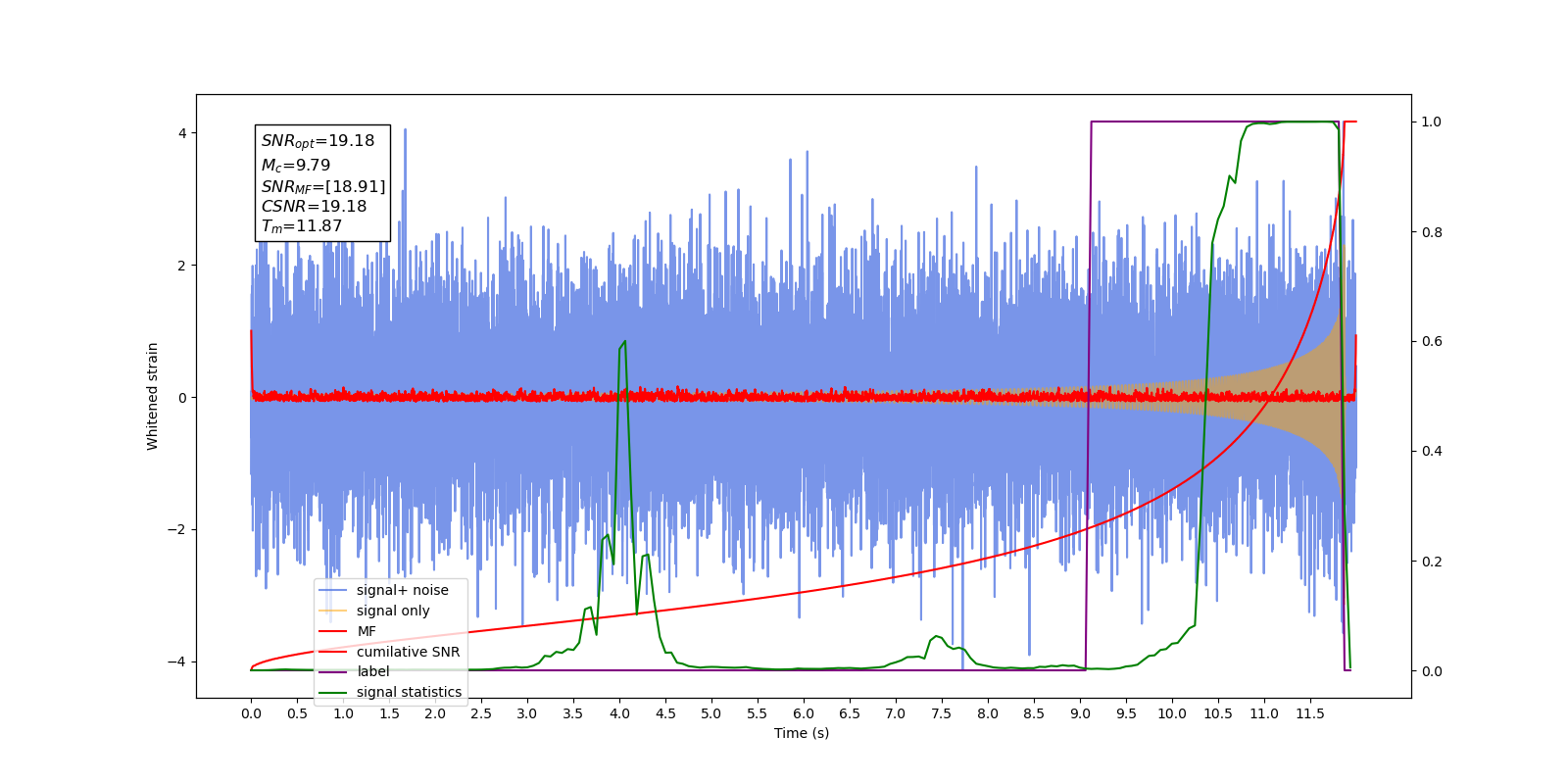The height and width of the screenshot is (784, 1568).
Task: Click the 'signal only' legend entry
Action: [374, 611]
